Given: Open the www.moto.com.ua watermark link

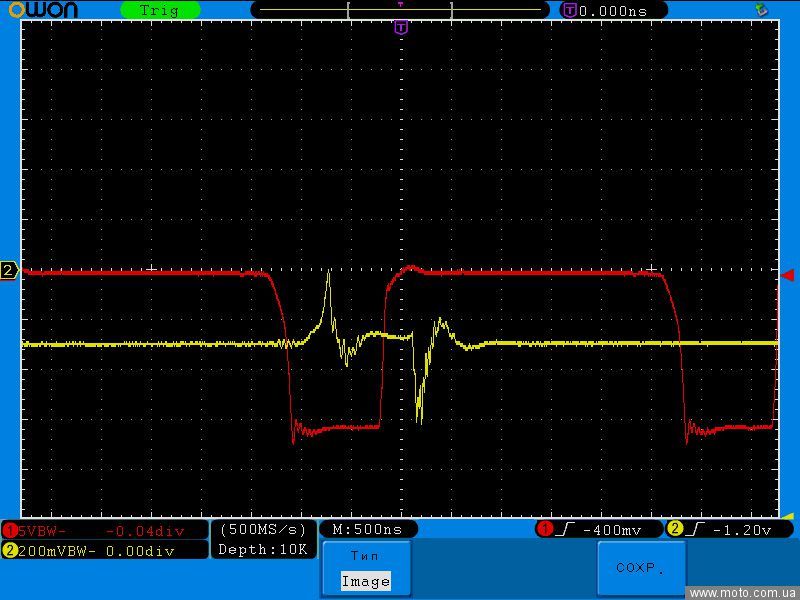Looking at the screenshot, I should pos(743,593).
